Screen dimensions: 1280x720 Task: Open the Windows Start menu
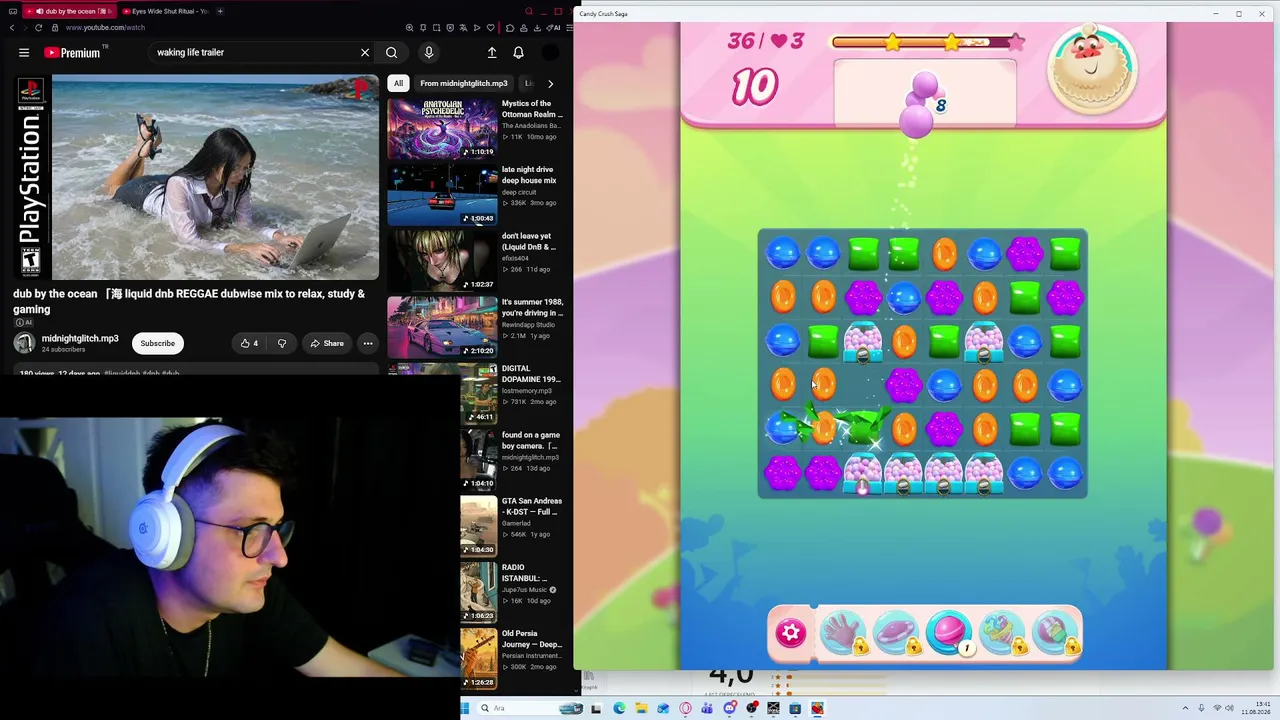click(465, 708)
